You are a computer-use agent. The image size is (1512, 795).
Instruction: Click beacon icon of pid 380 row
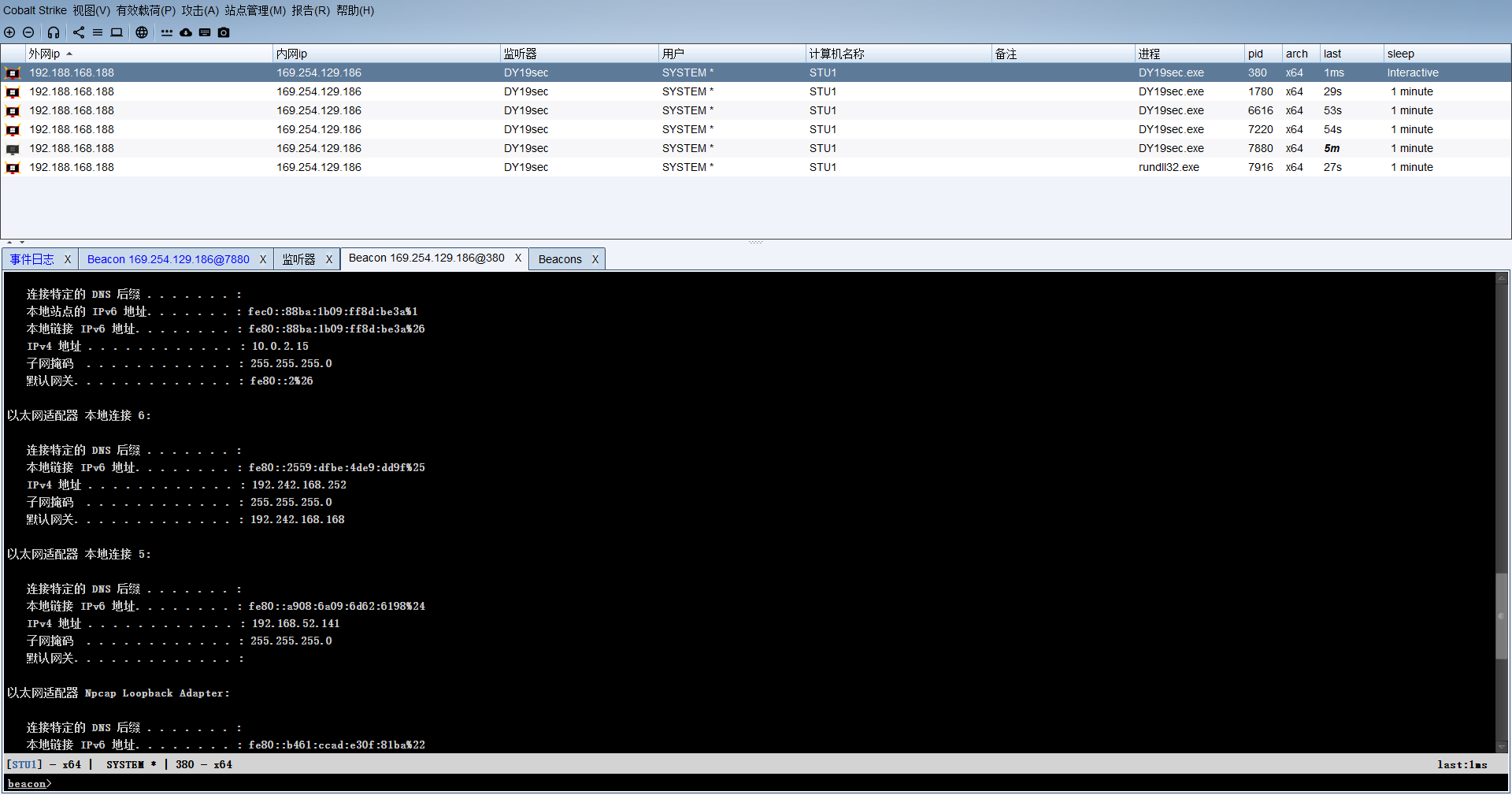(x=13, y=73)
